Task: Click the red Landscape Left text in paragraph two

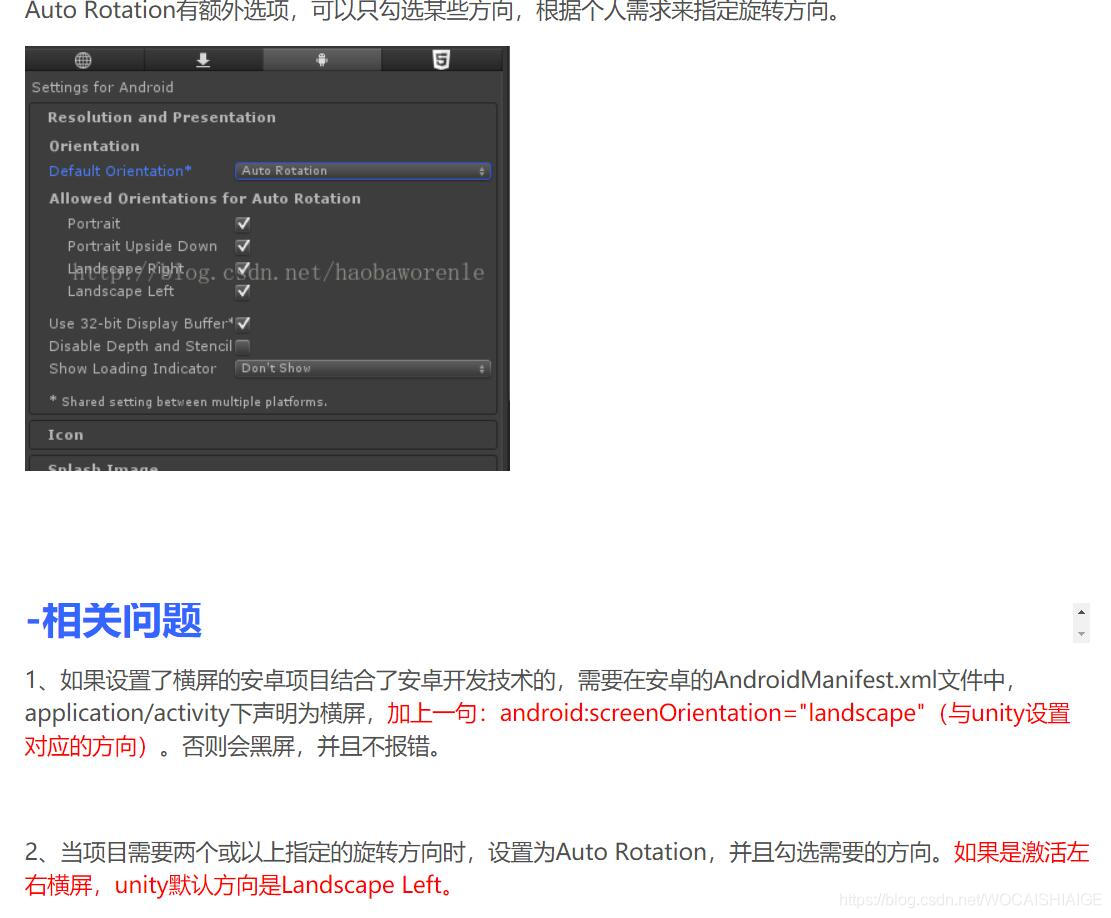Action: 361,885
